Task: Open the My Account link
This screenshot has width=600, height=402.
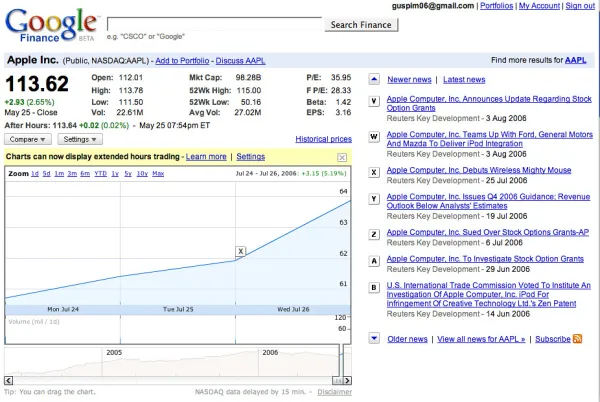Action: coord(539,6)
